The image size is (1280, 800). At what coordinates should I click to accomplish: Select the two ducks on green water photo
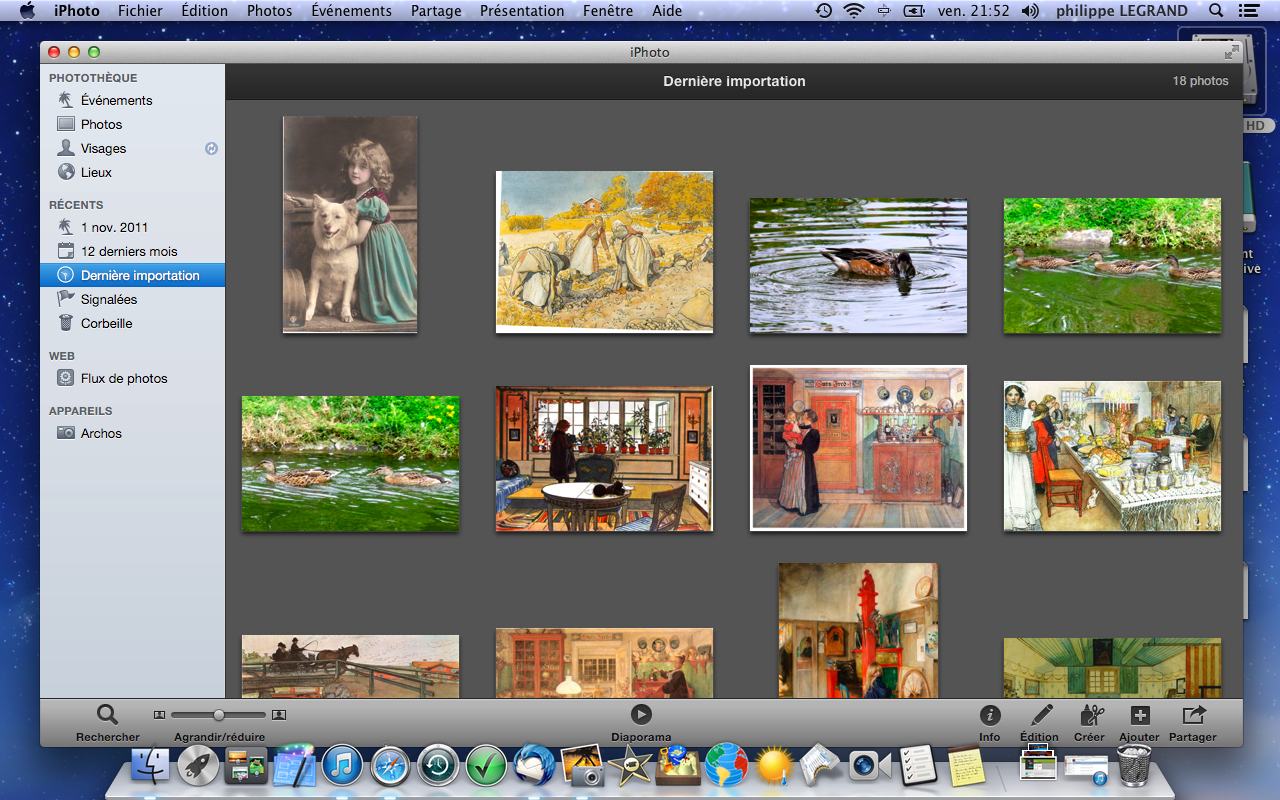pos(350,463)
